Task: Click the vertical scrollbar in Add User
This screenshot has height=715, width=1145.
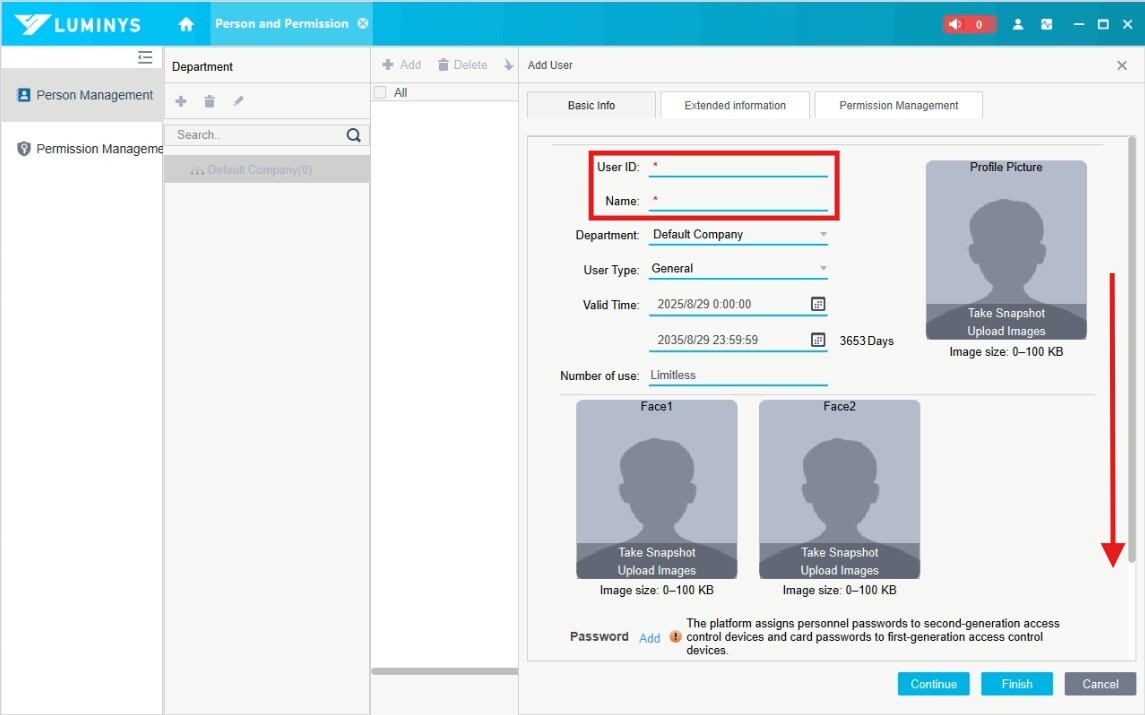Action: tap(1132, 350)
